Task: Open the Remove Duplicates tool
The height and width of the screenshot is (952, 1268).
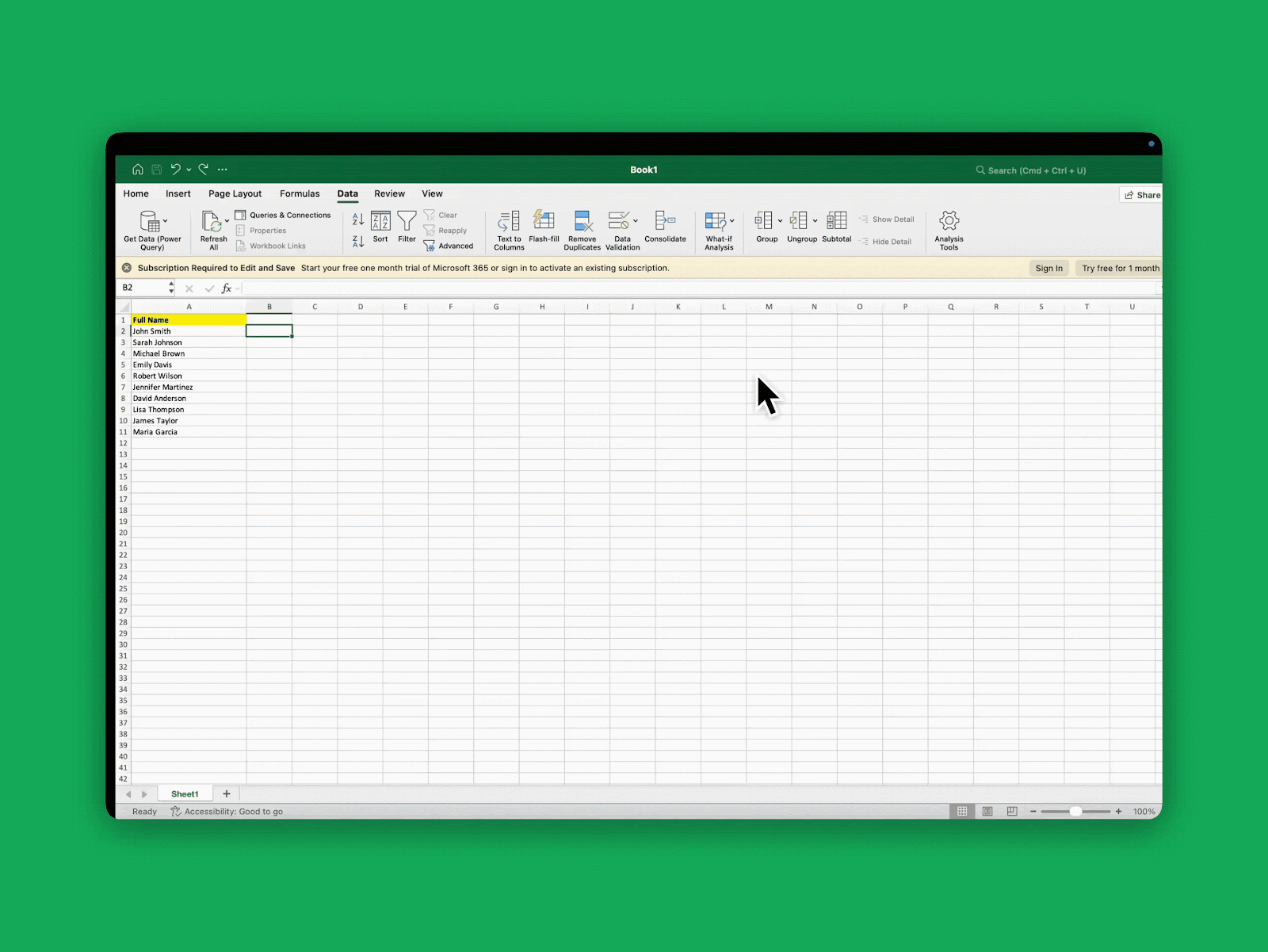Action: coord(582,230)
